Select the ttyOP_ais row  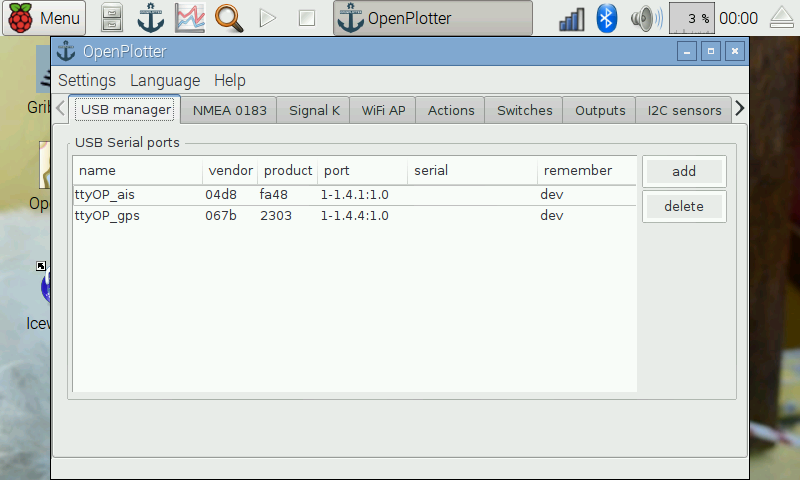coord(355,195)
